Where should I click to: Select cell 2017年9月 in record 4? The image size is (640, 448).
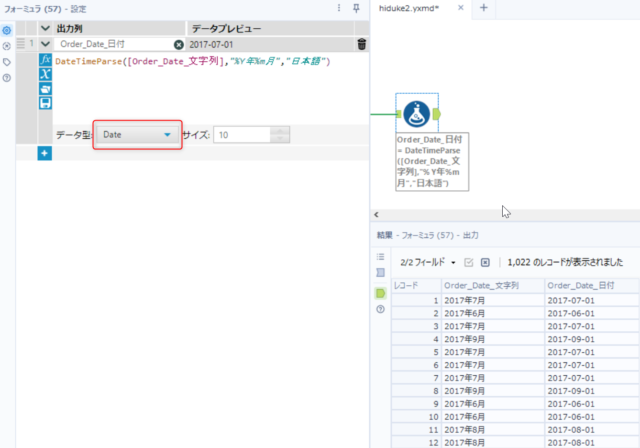click(493, 339)
